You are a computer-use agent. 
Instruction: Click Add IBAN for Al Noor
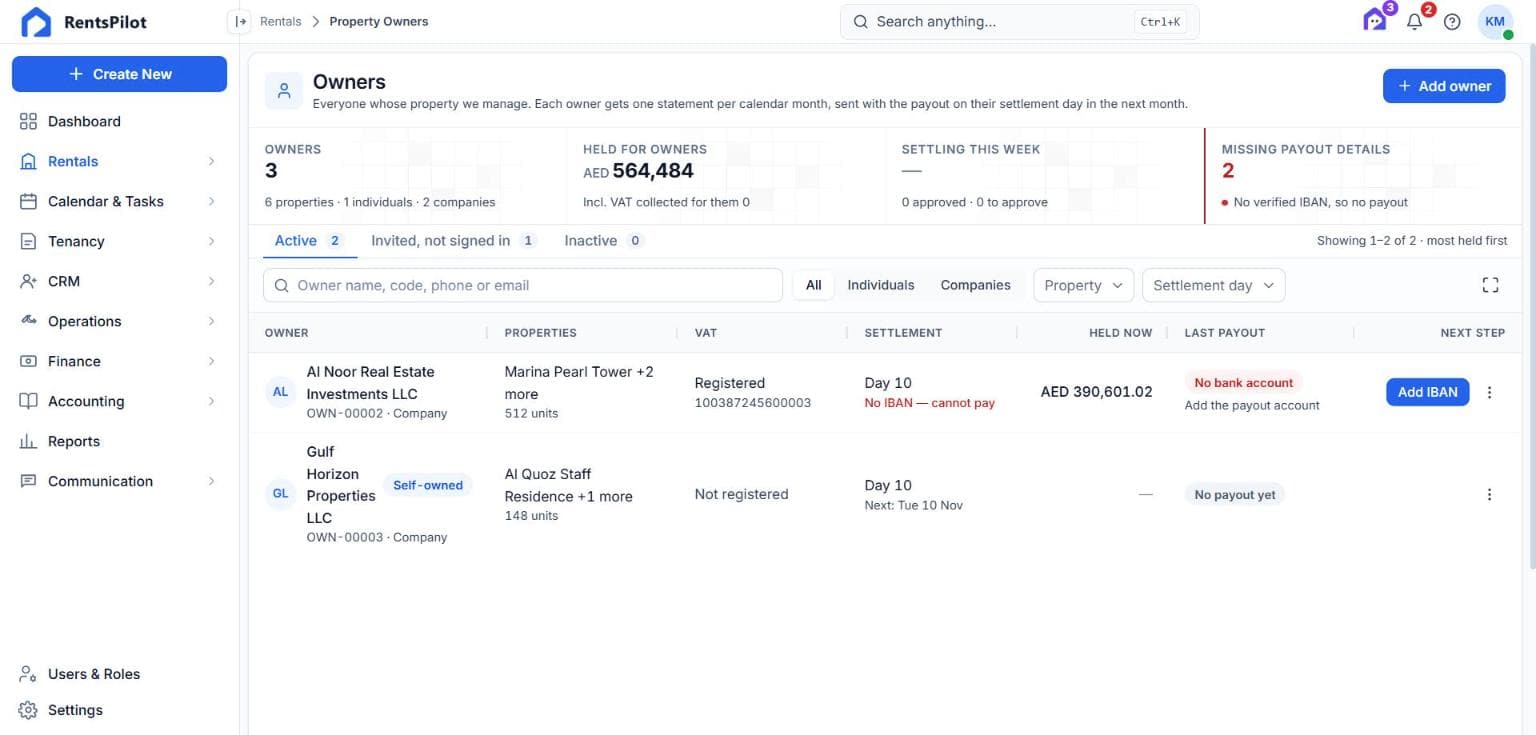tap(1427, 392)
